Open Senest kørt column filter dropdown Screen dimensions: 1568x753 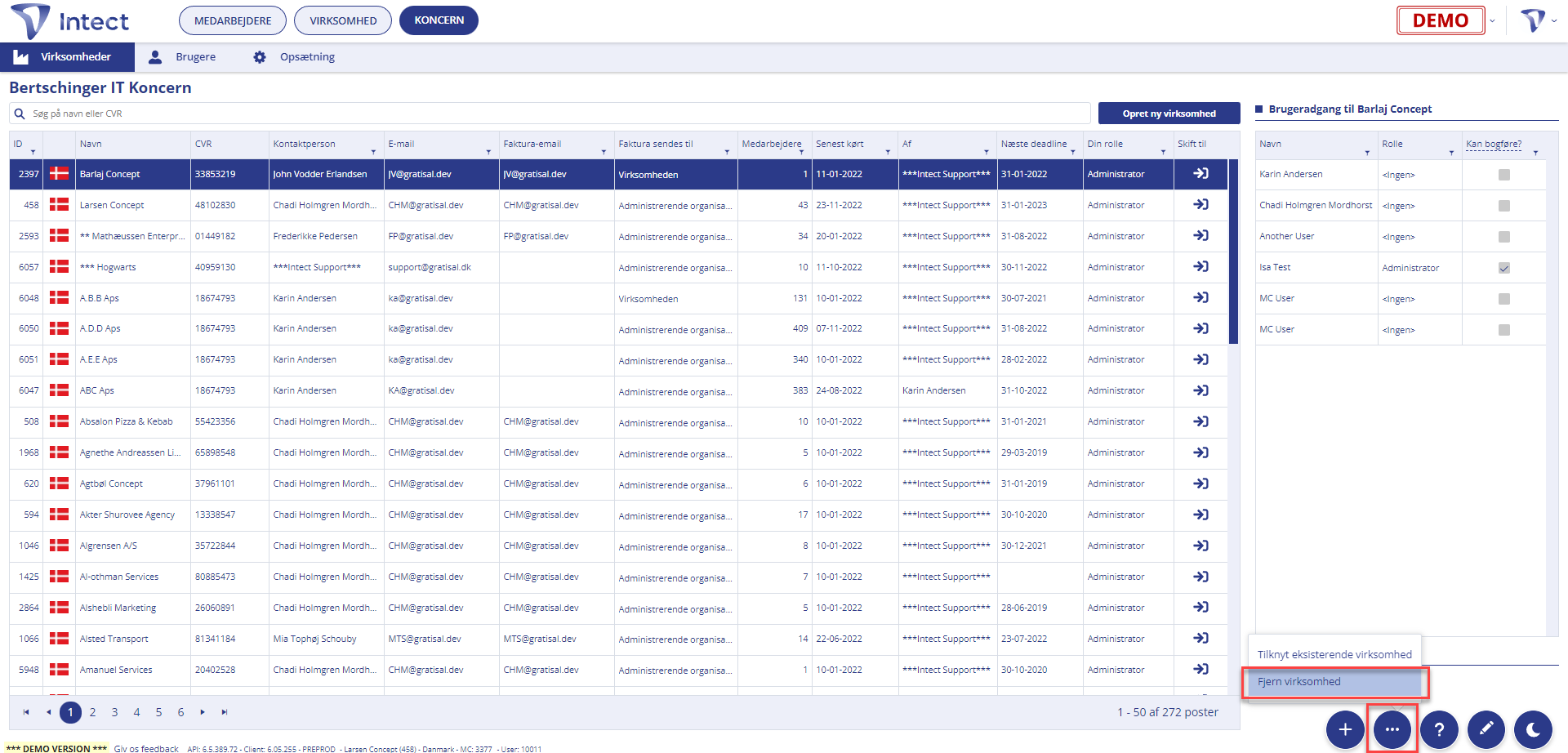coord(888,153)
